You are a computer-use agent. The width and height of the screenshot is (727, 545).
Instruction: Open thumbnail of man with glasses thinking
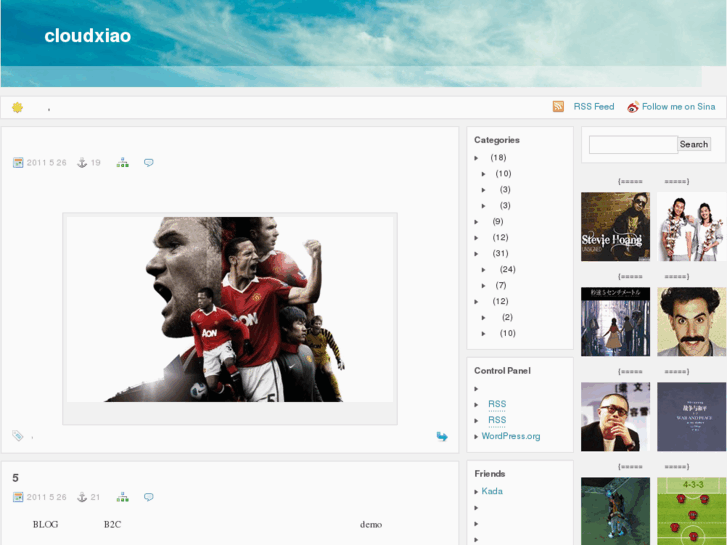click(x=615, y=417)
